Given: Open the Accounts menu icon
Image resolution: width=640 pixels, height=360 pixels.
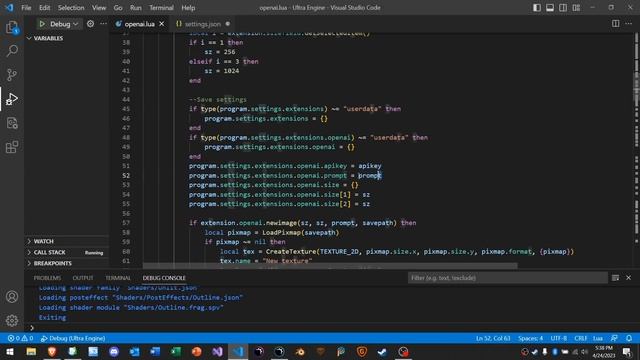Looking at the screenshot, I should [x=12, y=297].
